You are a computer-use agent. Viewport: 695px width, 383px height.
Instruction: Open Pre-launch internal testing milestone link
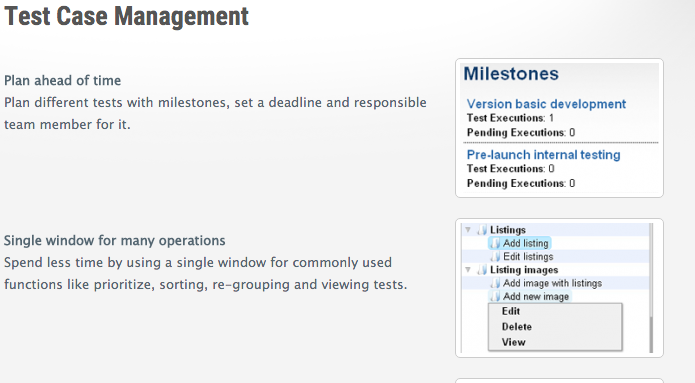[x=543, y=155]
